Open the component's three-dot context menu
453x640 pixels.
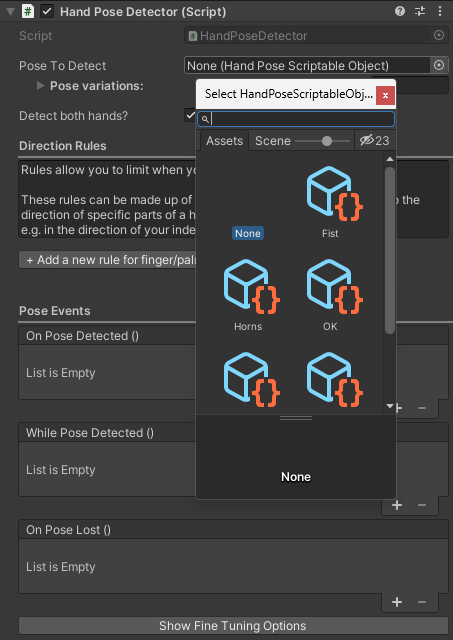click(440, 11)
